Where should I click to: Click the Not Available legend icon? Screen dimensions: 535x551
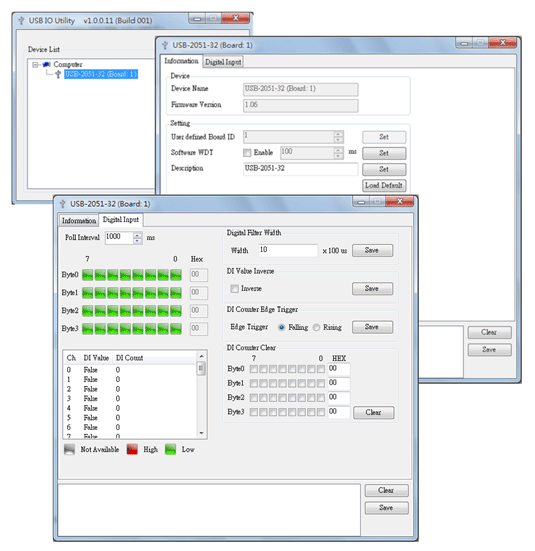click(x=70, y=450)
